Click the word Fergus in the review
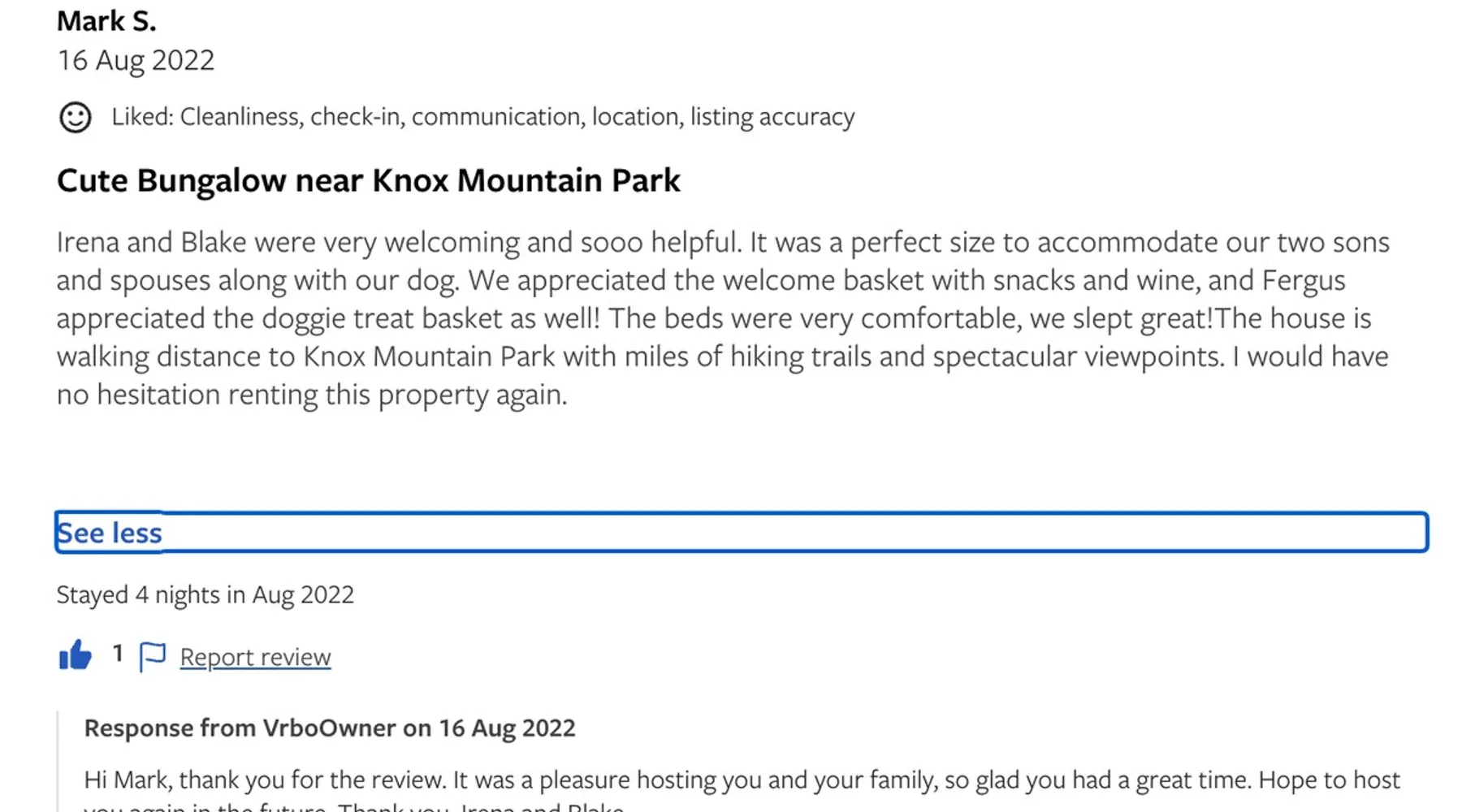 pyautogui.click(x=1304, y=280)
